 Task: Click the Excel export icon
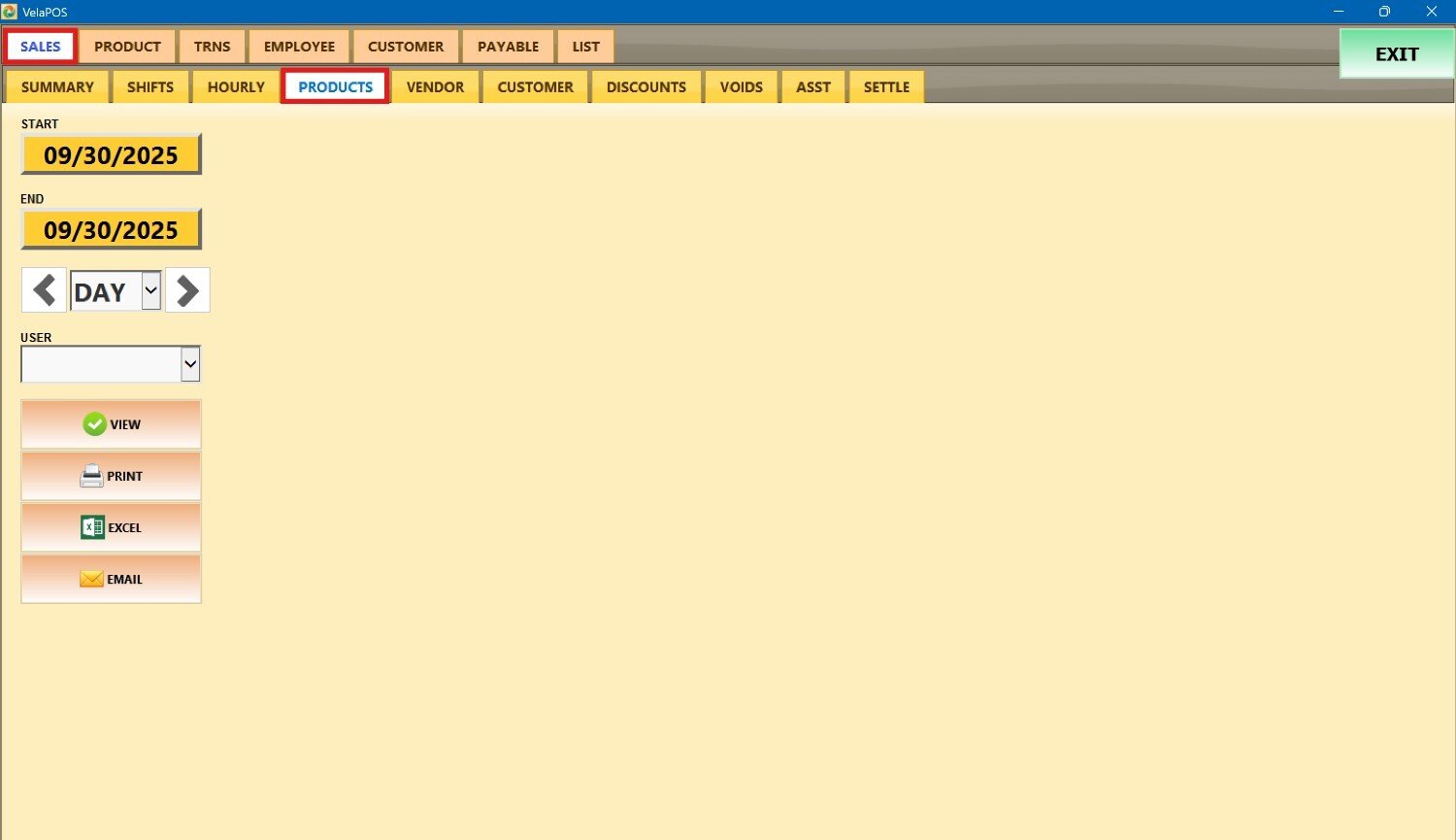[x=92, y=527]
